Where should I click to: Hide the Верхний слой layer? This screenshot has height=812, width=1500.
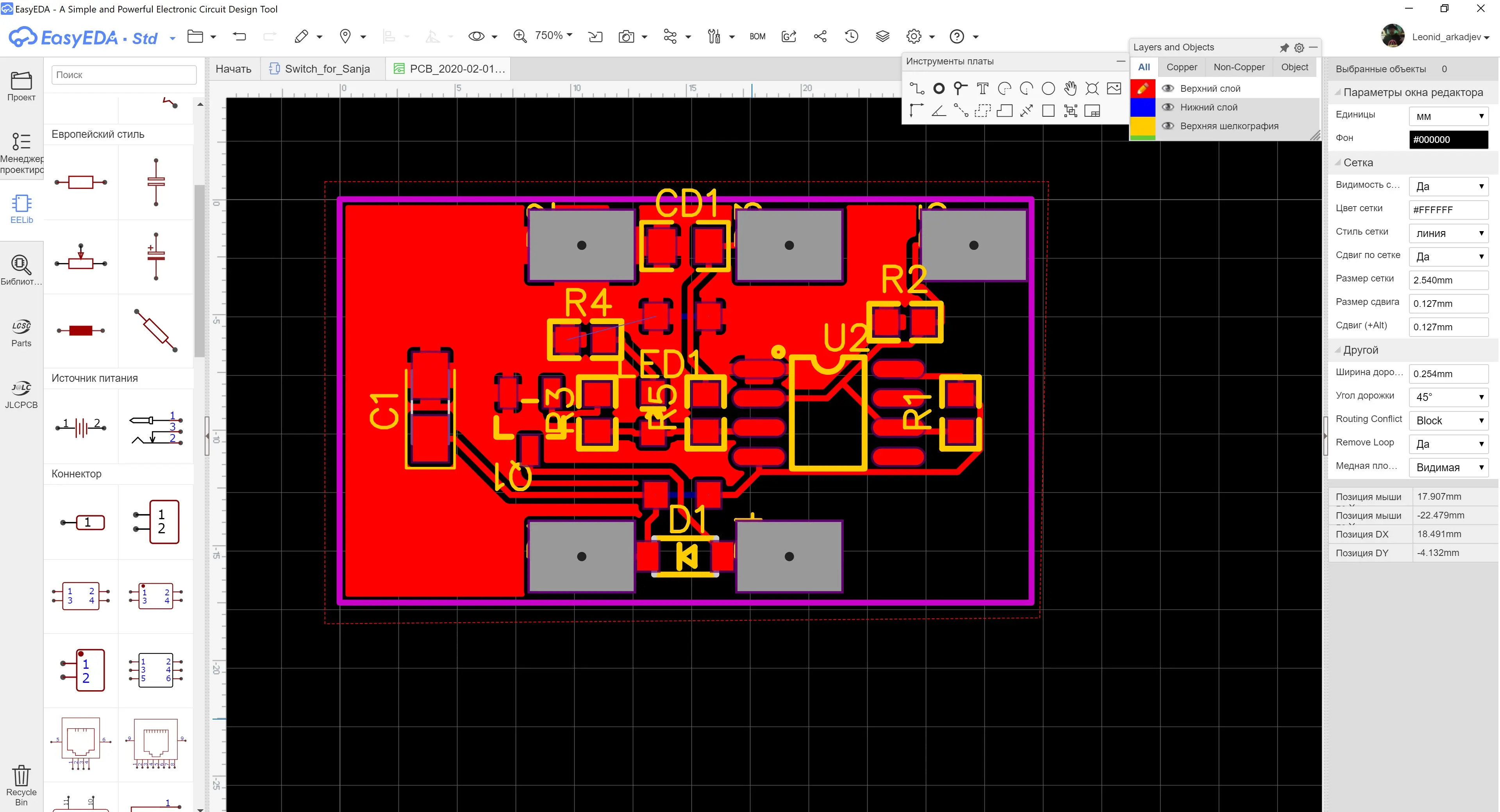(x=1168, y=89)
